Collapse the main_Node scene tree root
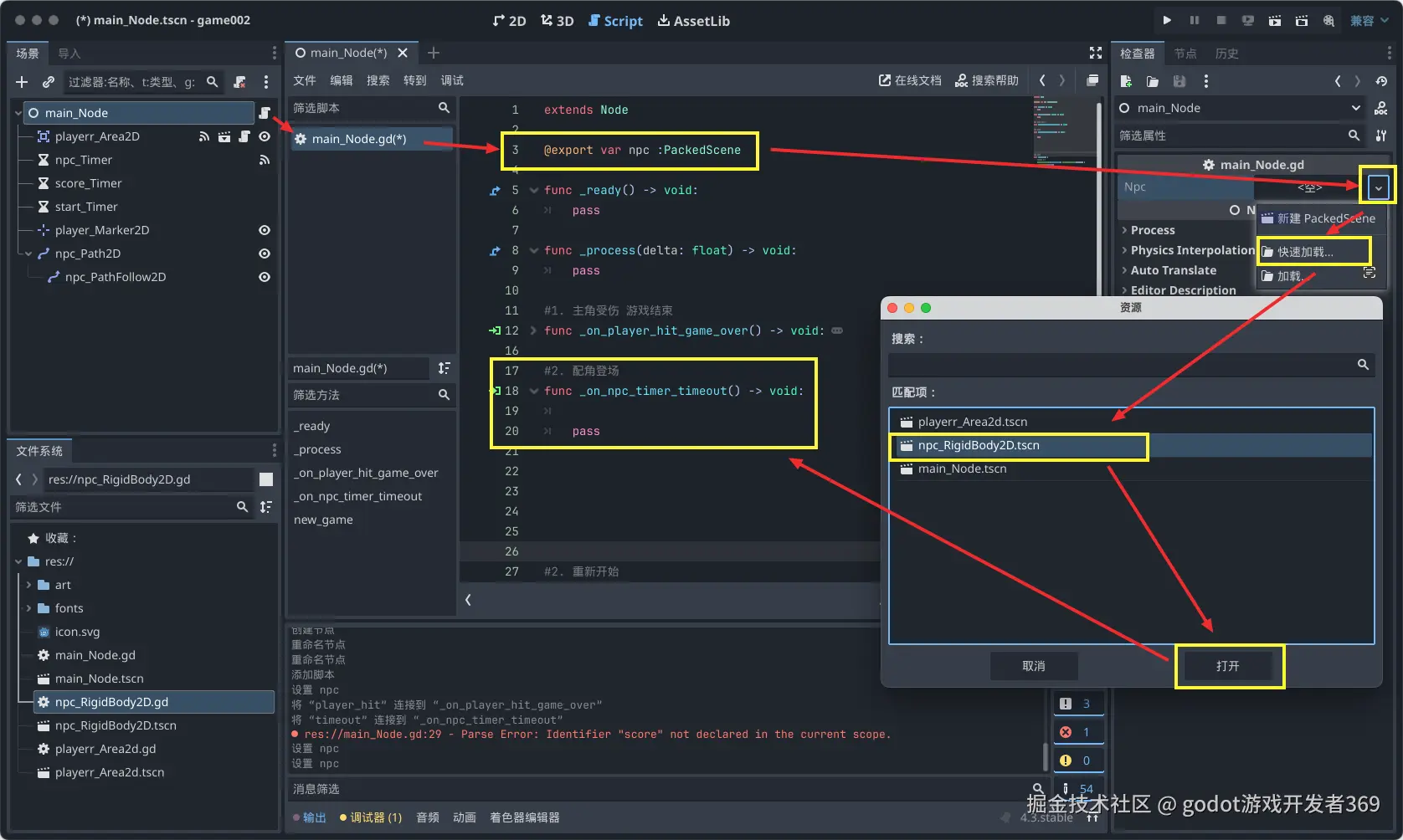This screenshot has width=1403, height=840. (x=18, y=113)
